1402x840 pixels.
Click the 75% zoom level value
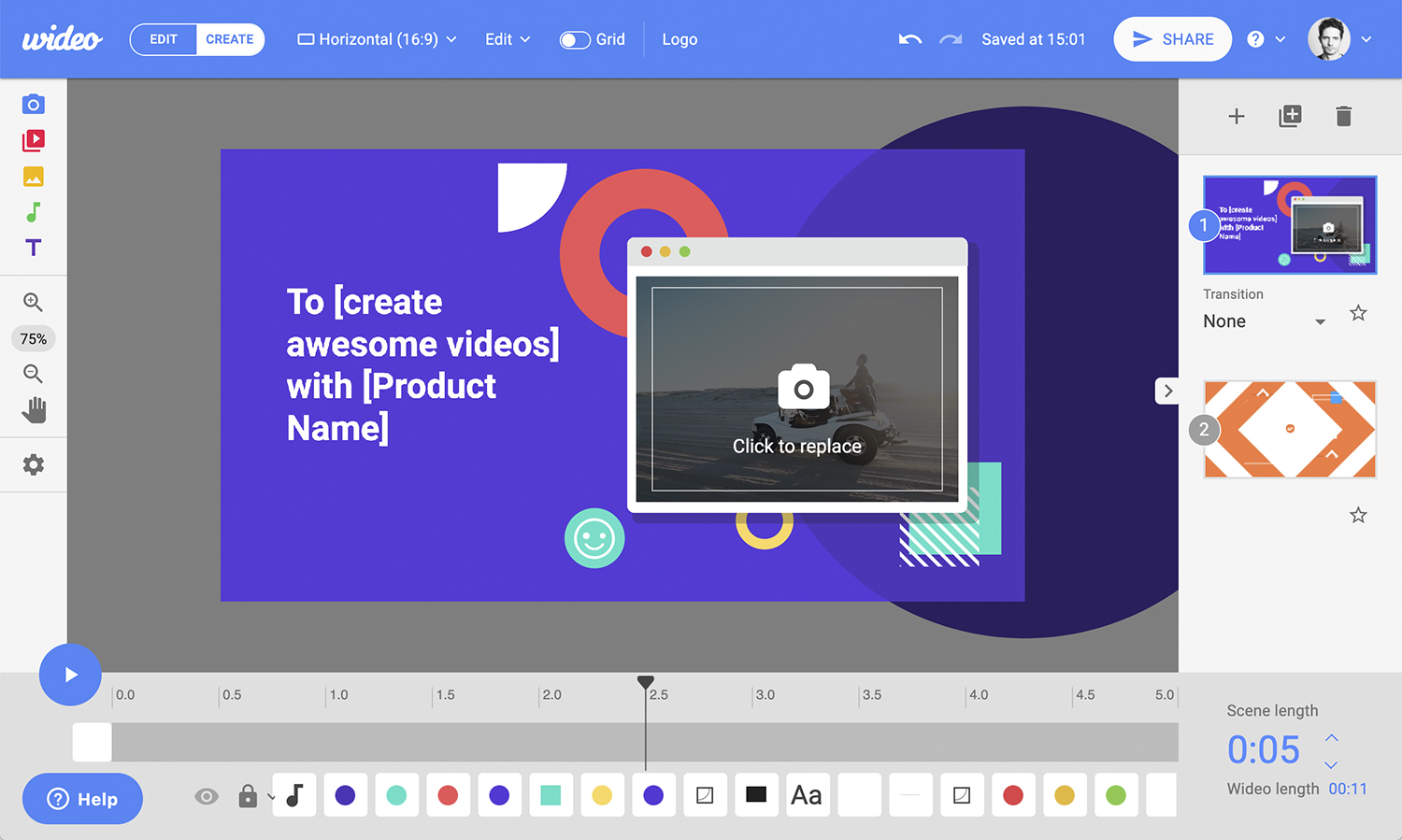(34, 338)
